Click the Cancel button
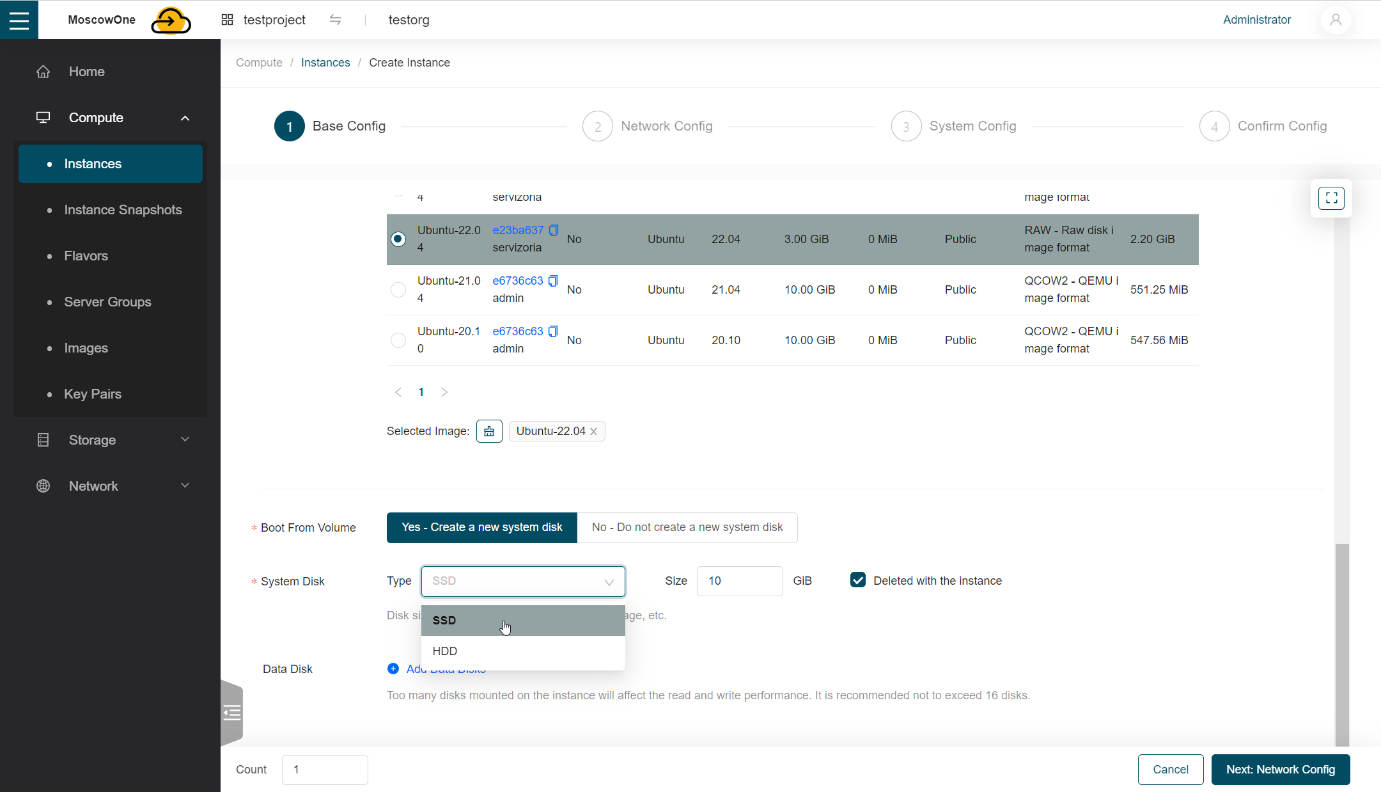This screenshot has height=792, width=1381. click(x=1170, y=769)
